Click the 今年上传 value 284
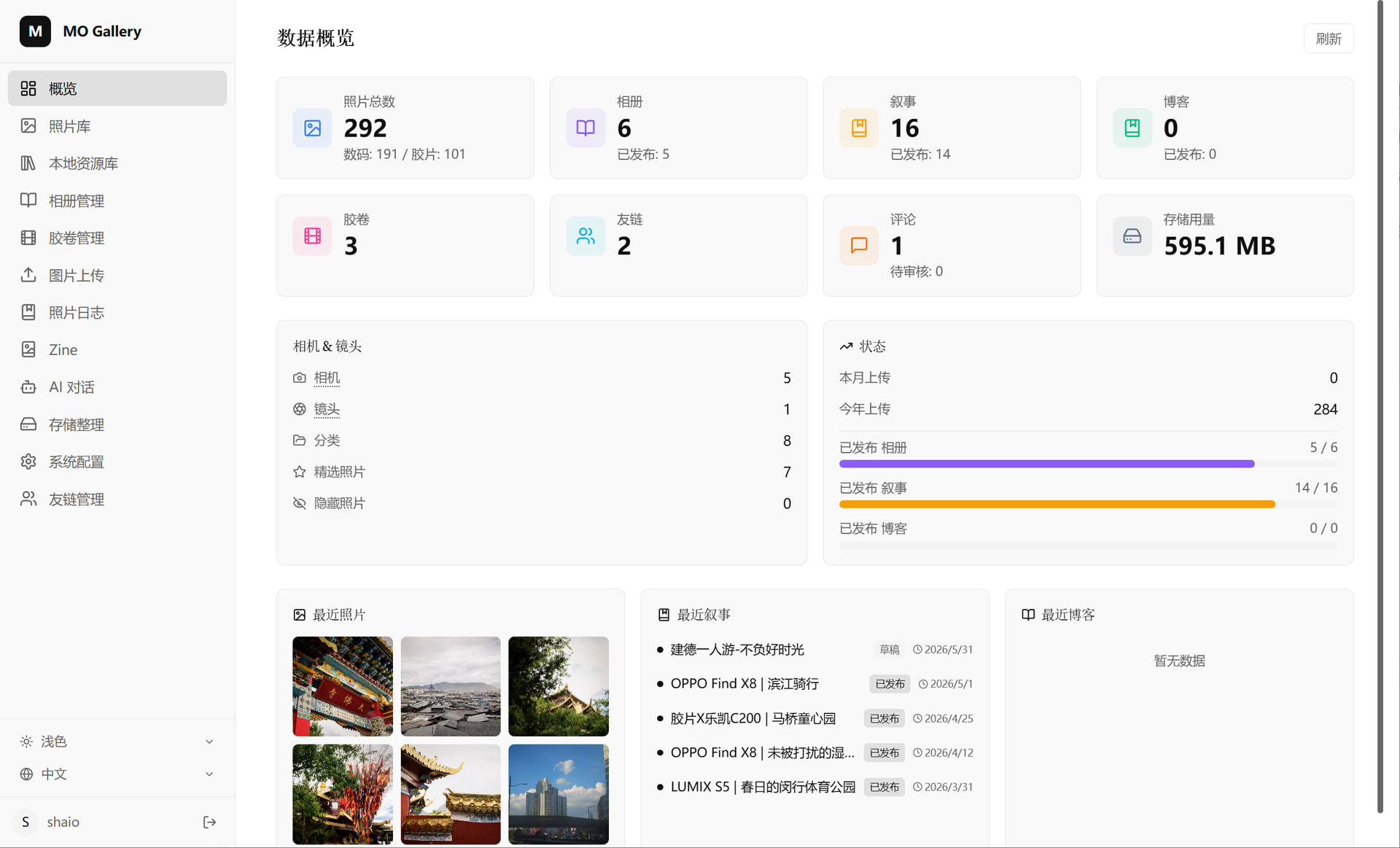The height and width of the screenshot is (848, 1400). coord(1326,409)
